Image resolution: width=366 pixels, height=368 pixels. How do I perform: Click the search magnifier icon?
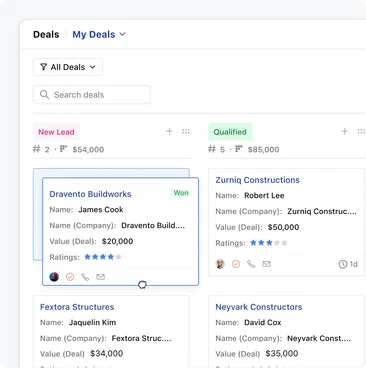(x=44, y=95)
